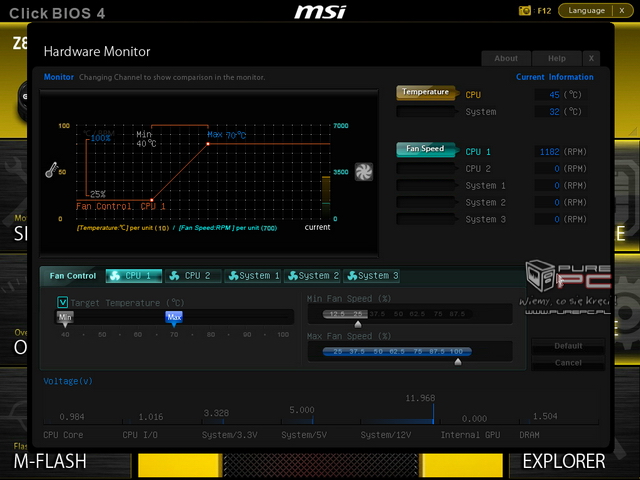Select the CPU 2 fan control tab

tap(193, 276)
